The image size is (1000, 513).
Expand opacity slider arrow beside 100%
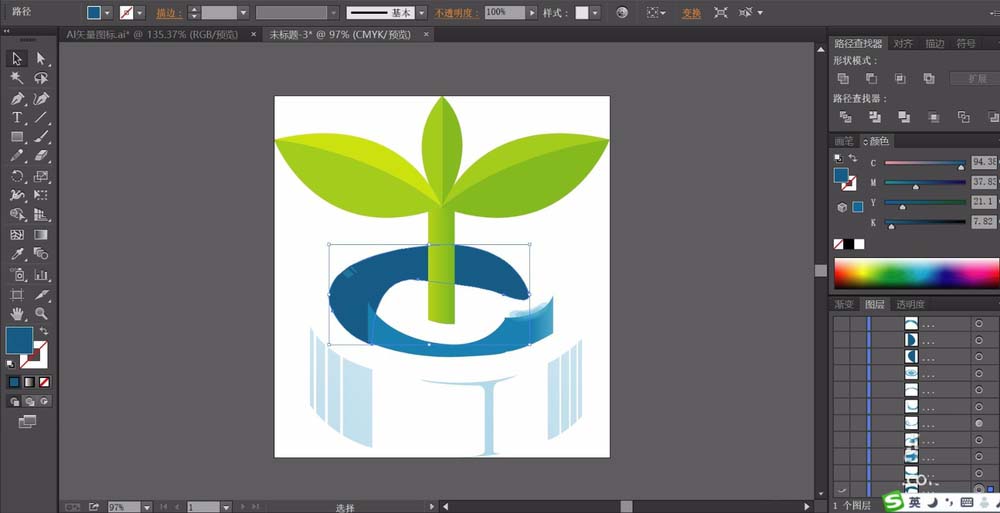531,13
